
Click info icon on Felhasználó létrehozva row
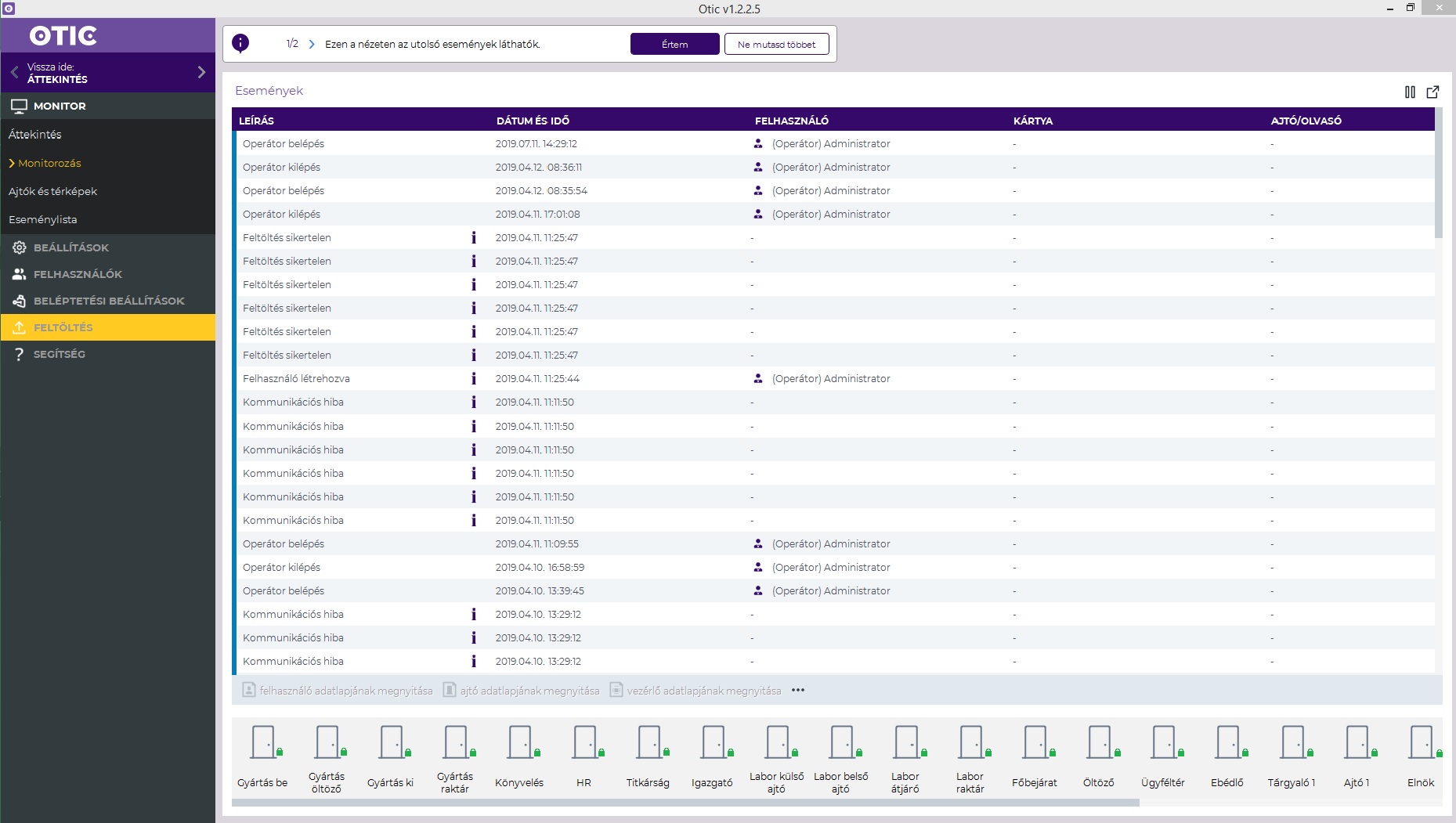(x=473, y=378)
